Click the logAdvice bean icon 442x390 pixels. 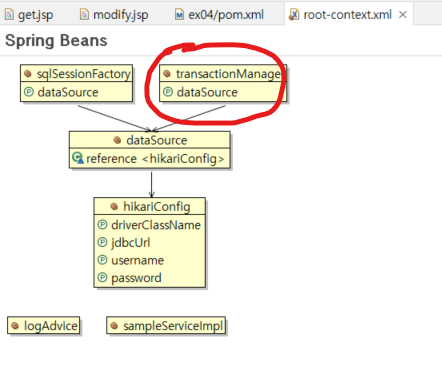click(15, 325)
